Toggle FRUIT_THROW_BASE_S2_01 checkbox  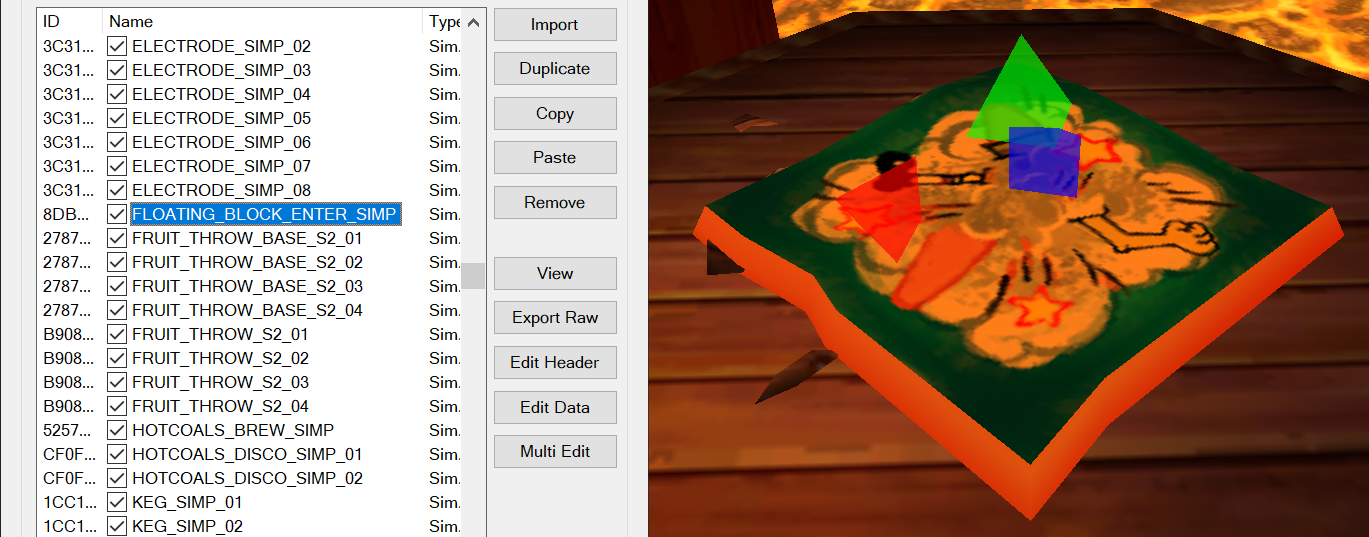click(x=117, y=238)
